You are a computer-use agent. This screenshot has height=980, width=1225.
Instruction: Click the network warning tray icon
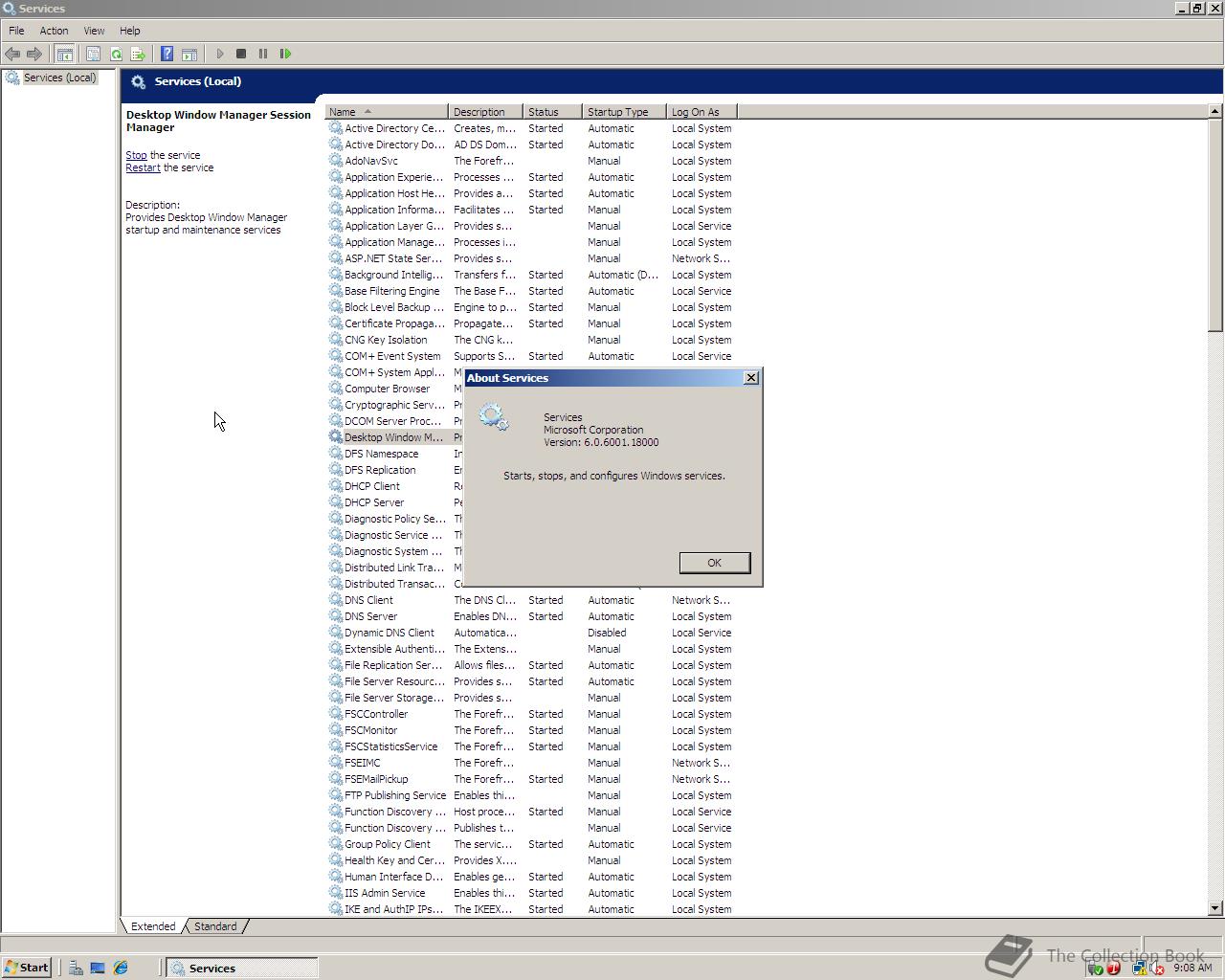coord(1140,968)
